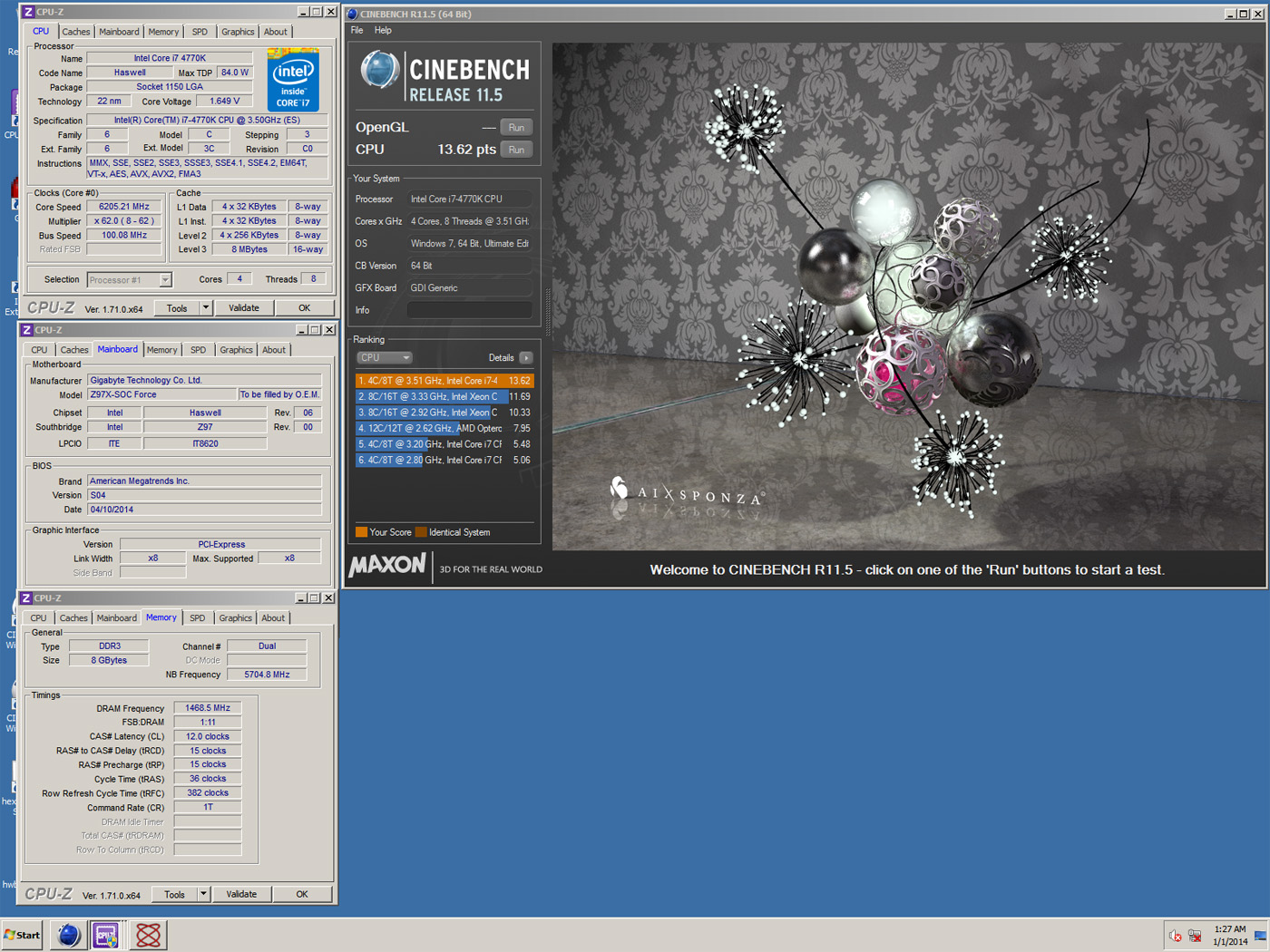Expand Tools dropdown arrow in Memory CPU-Z window

[203, 895]
